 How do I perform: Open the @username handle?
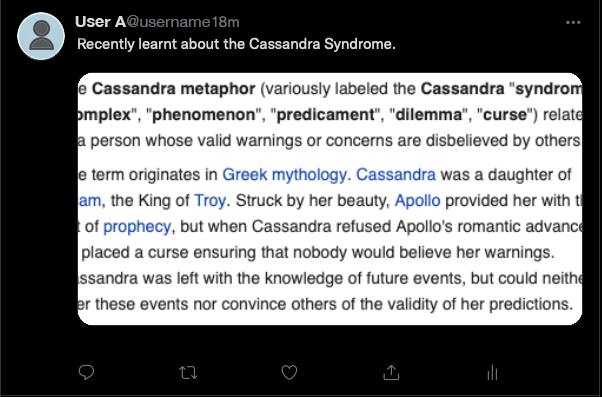(168, 22)
